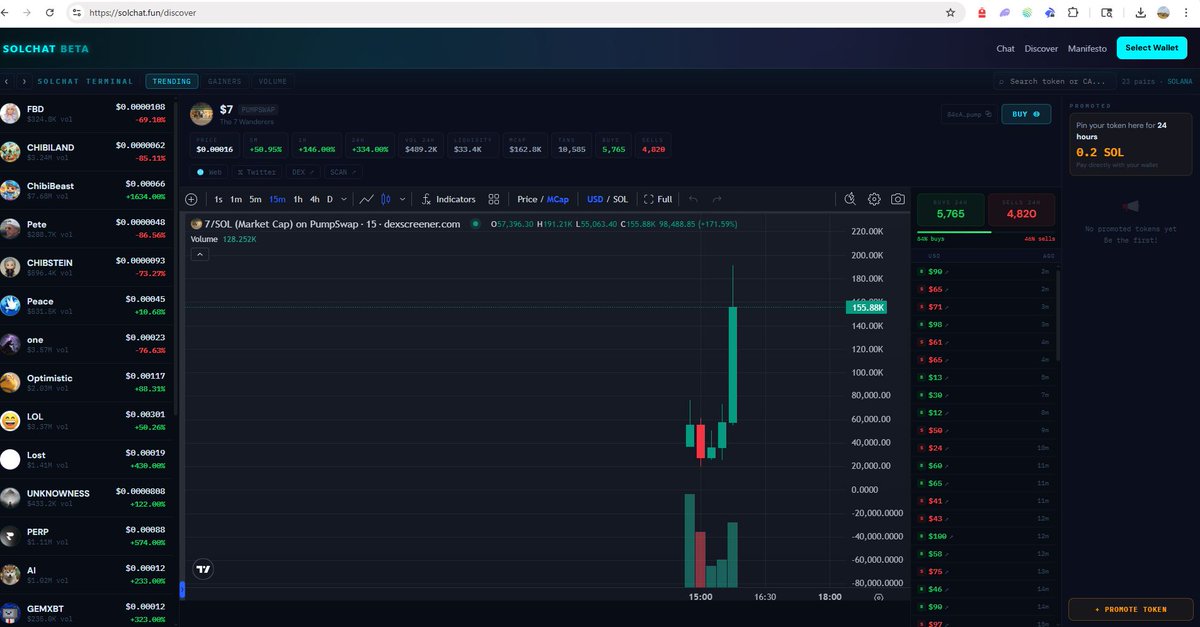
Task: Open the browser Extensions puzzle icon
Action: 1073,13
